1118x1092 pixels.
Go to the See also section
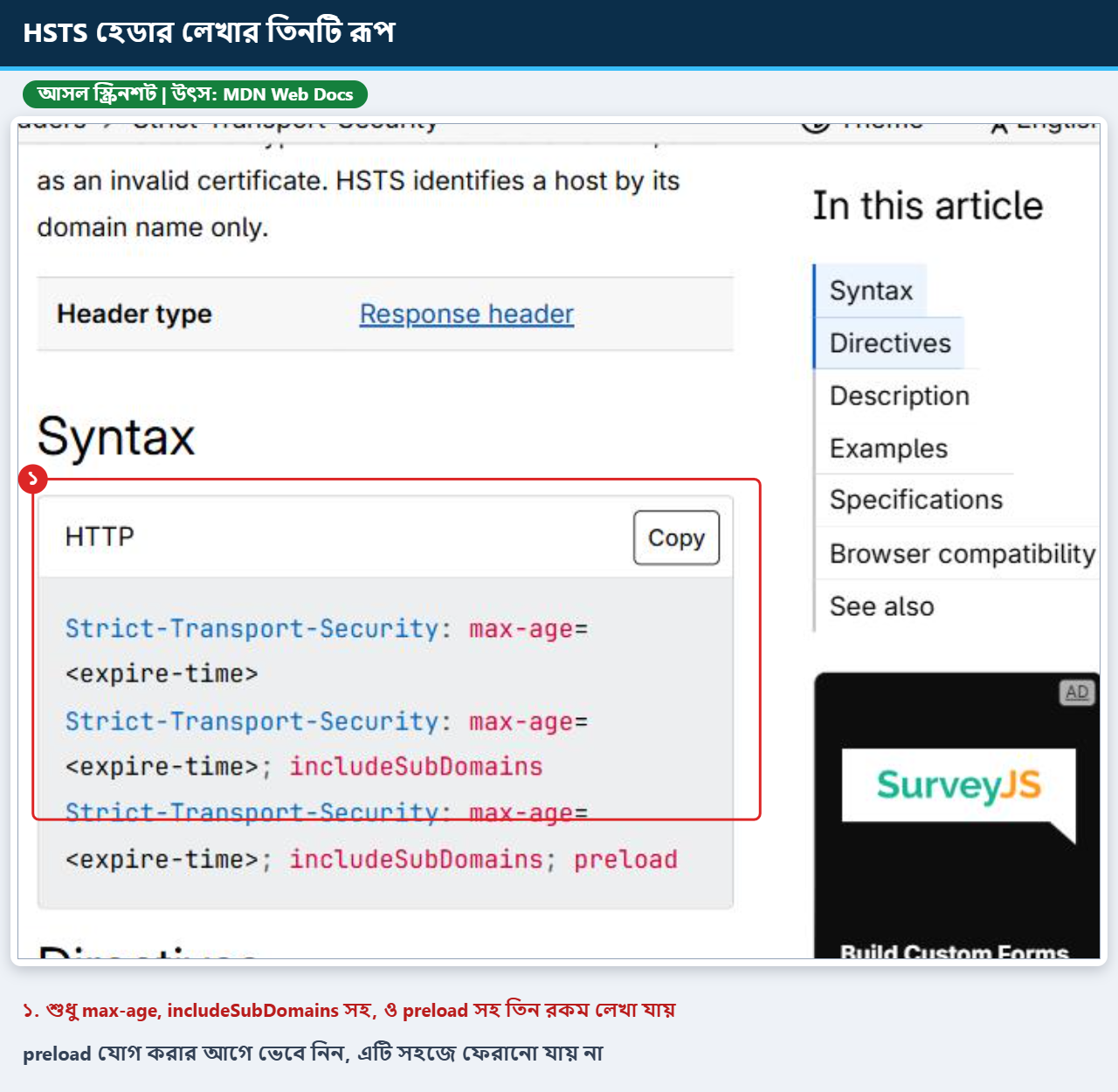click(881, 606)
